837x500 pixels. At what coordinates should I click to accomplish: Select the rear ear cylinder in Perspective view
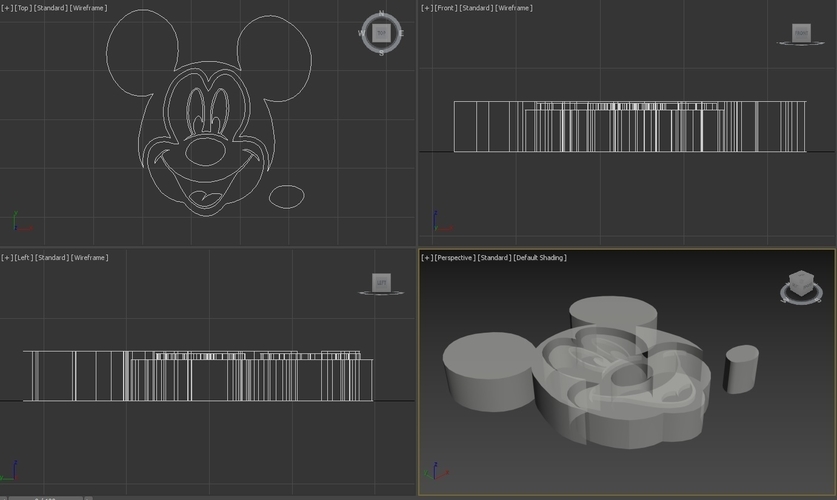(613, 311)
